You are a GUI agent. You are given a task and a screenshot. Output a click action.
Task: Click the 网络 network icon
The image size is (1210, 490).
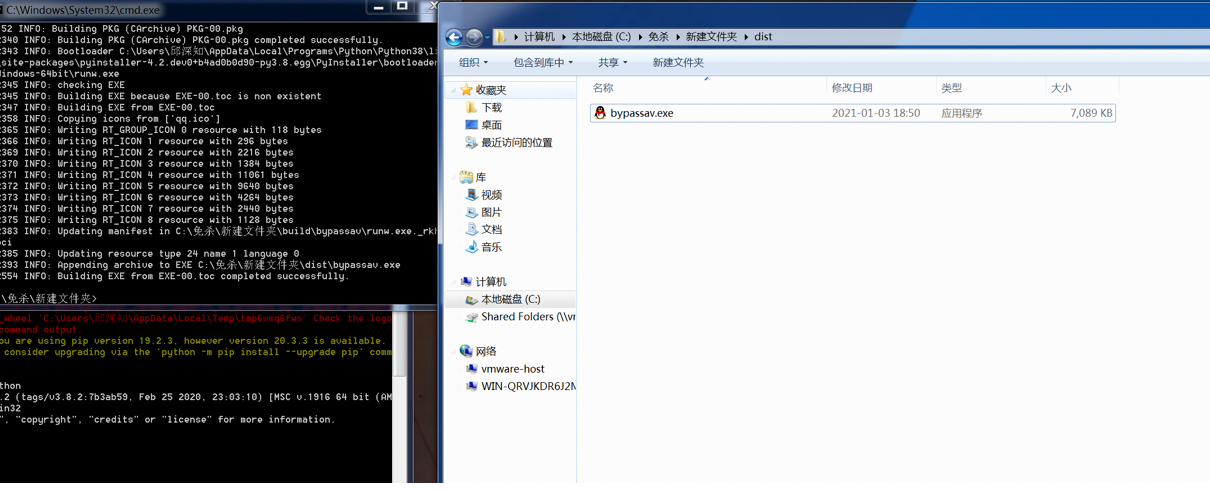(x=466, y=351)
